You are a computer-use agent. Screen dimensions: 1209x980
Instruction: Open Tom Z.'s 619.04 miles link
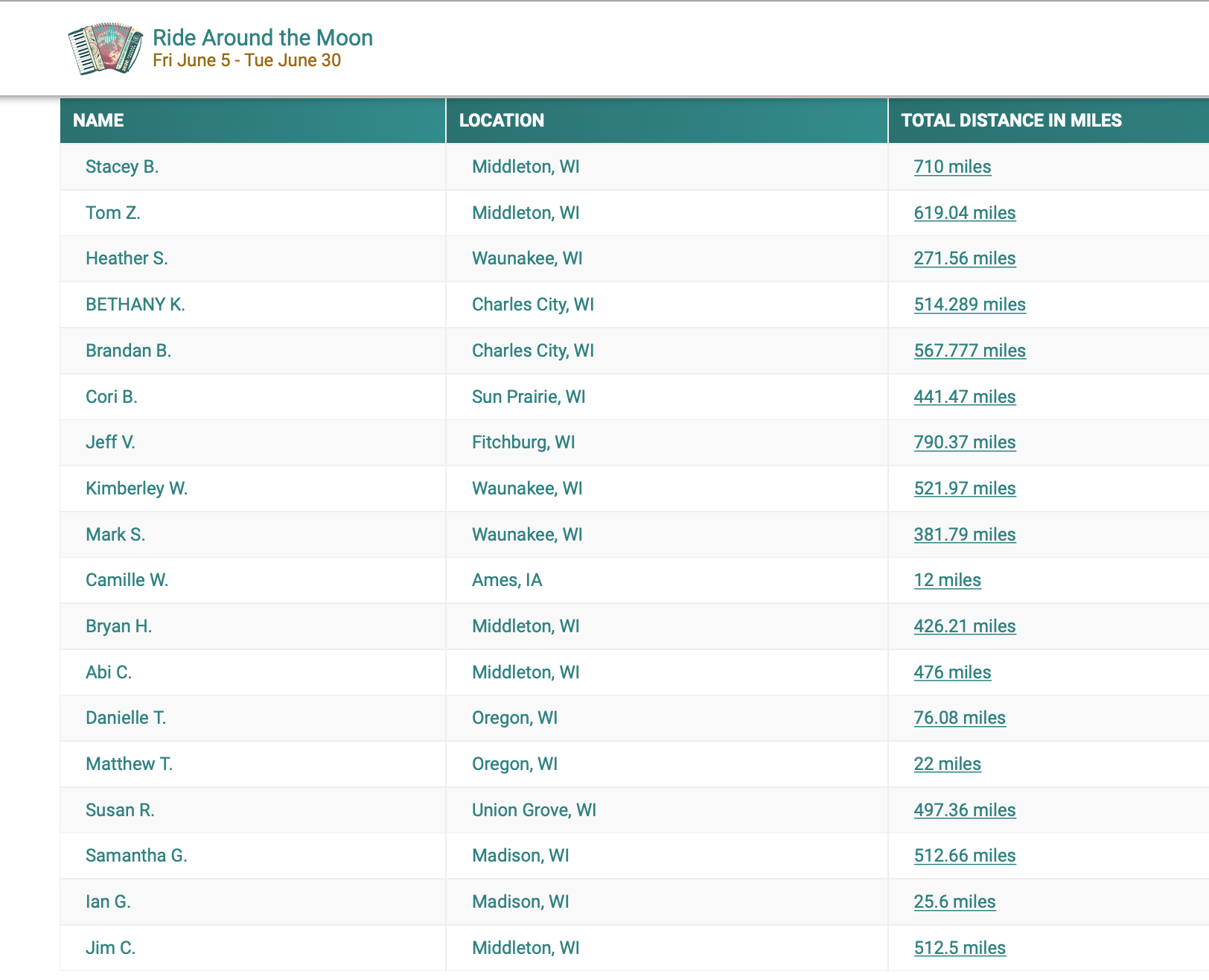(964, 213)
